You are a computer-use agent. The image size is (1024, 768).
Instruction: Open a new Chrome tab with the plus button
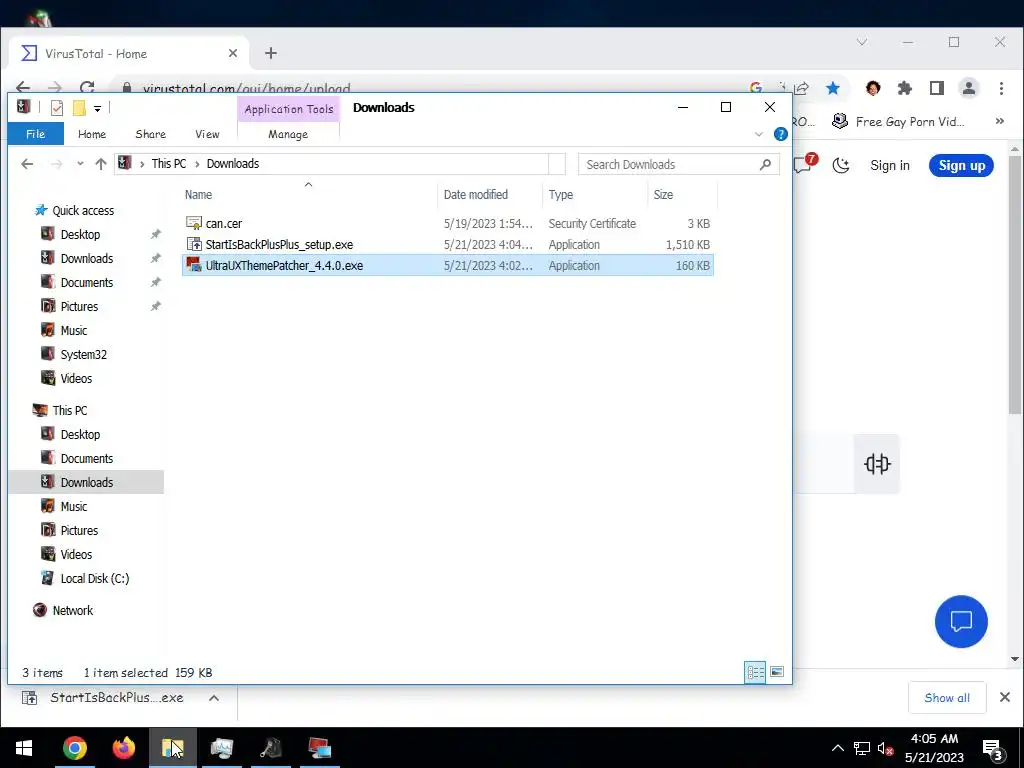tap(271, 54)
